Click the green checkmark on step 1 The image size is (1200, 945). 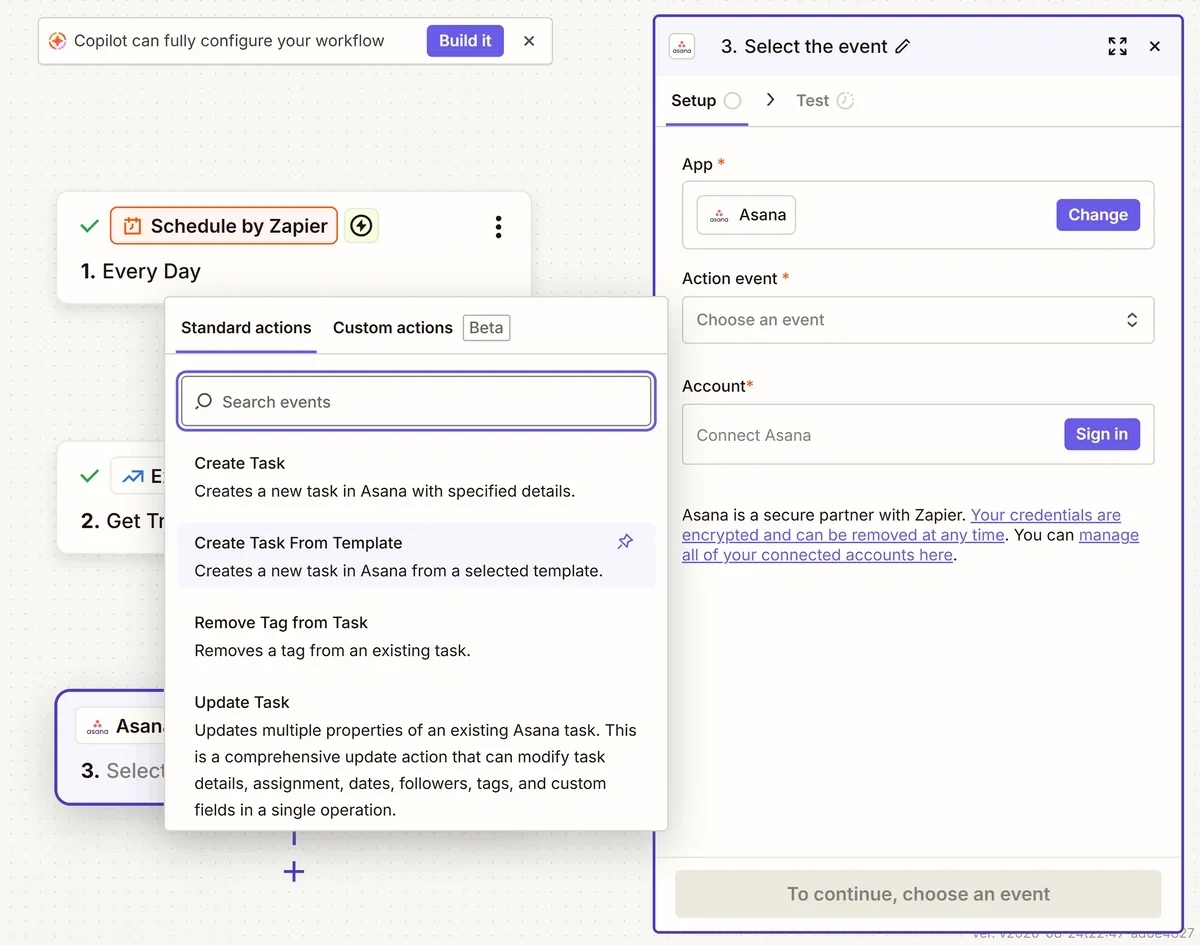click(89, 227)
